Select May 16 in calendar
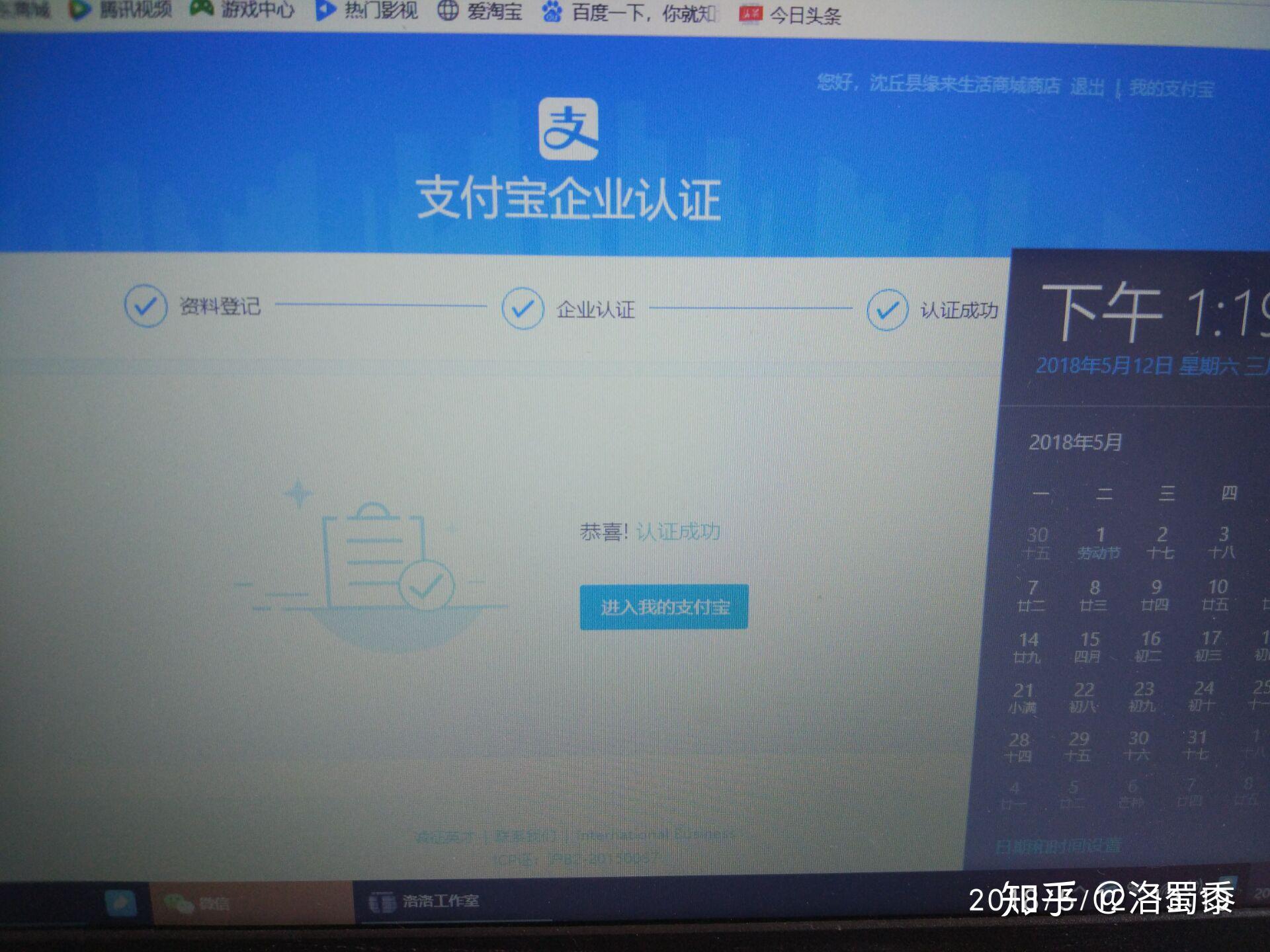 point(1150,646)
